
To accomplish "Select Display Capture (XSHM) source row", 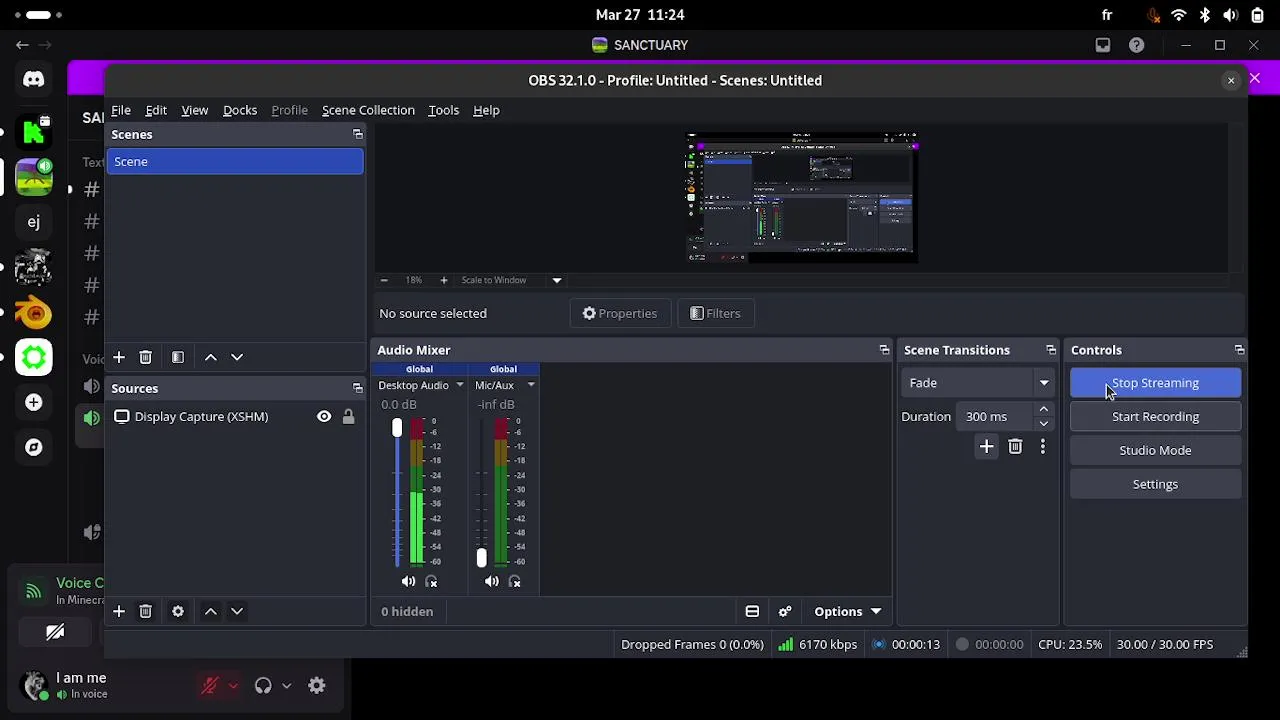I will click(235, 417).
